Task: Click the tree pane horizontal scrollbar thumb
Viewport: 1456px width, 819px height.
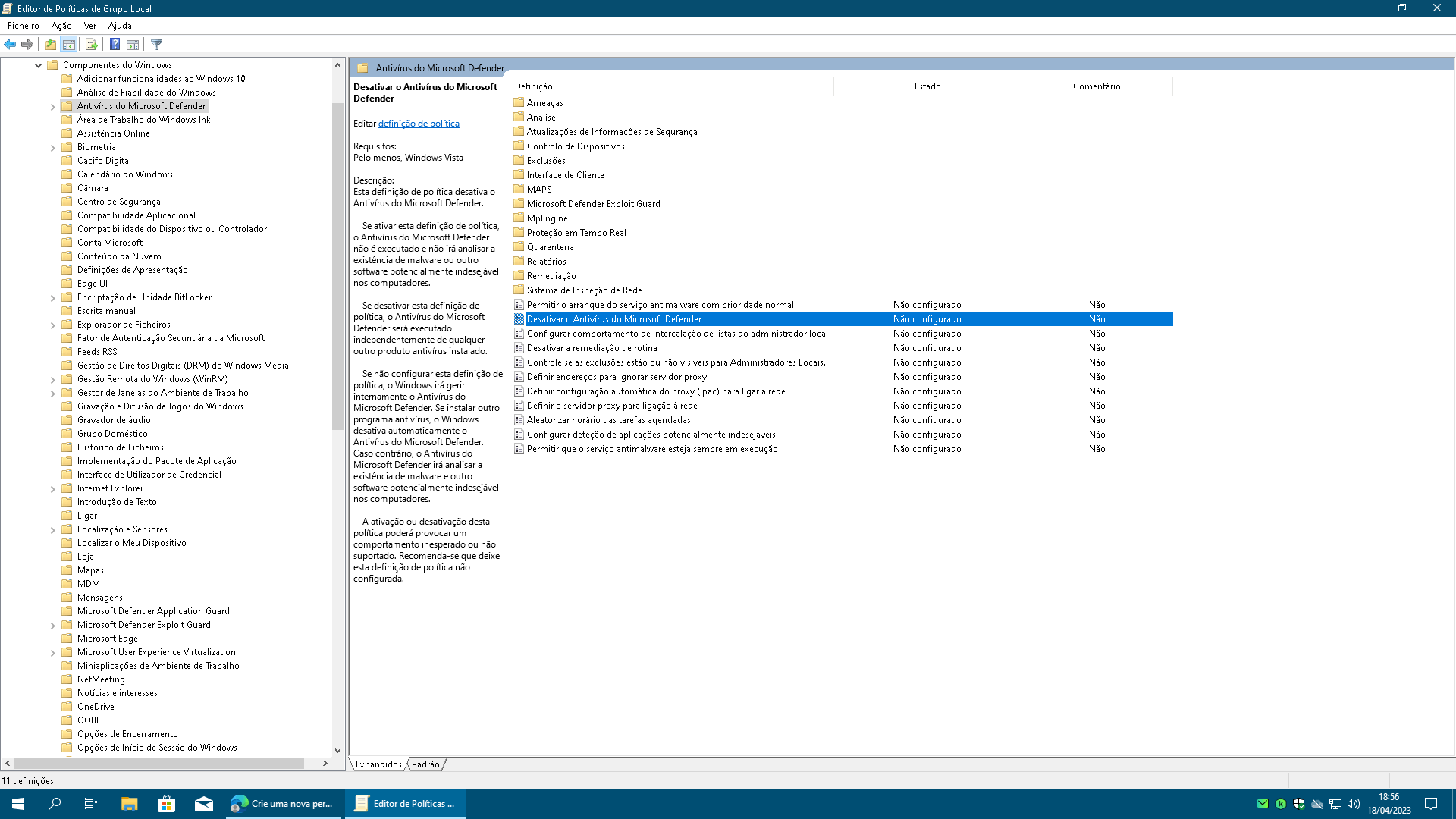Action: click(159, 764)
